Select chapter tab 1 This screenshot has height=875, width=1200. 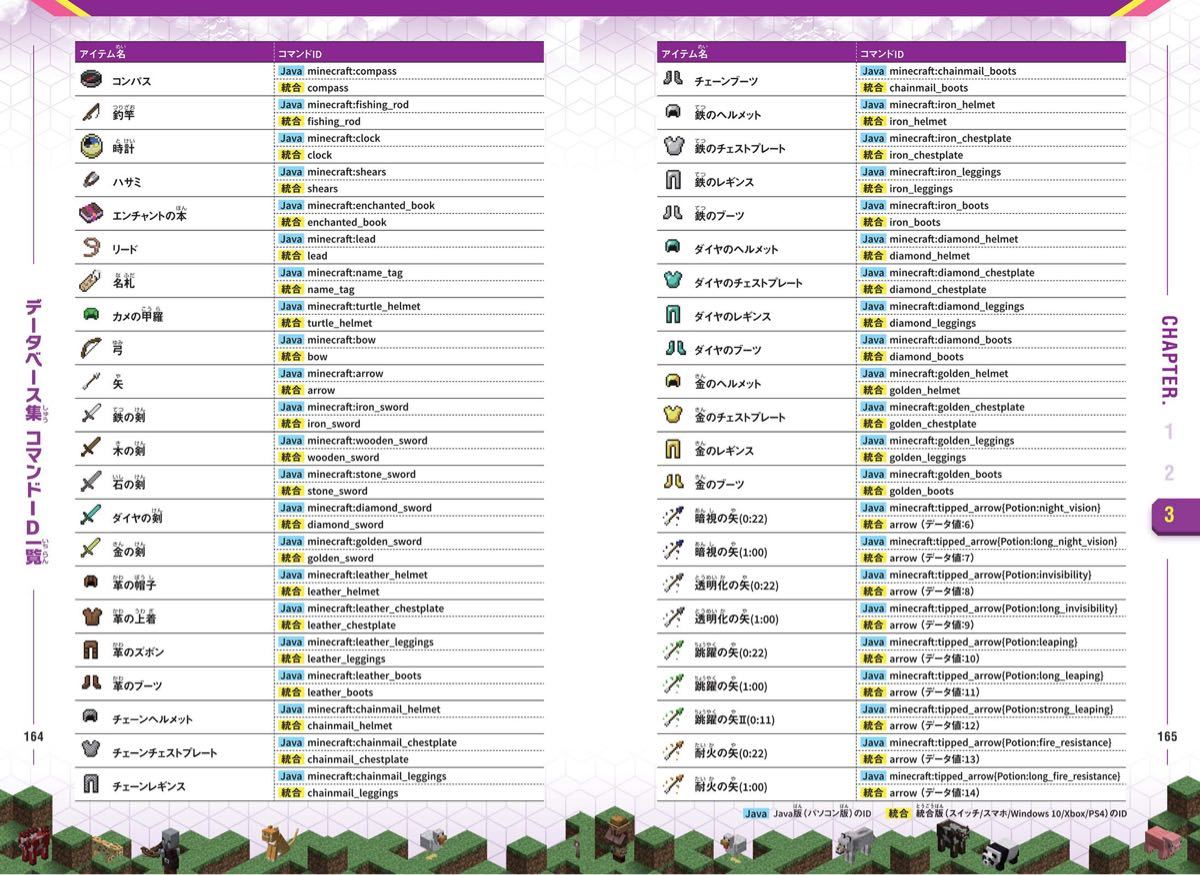(x=1168, y=433)
